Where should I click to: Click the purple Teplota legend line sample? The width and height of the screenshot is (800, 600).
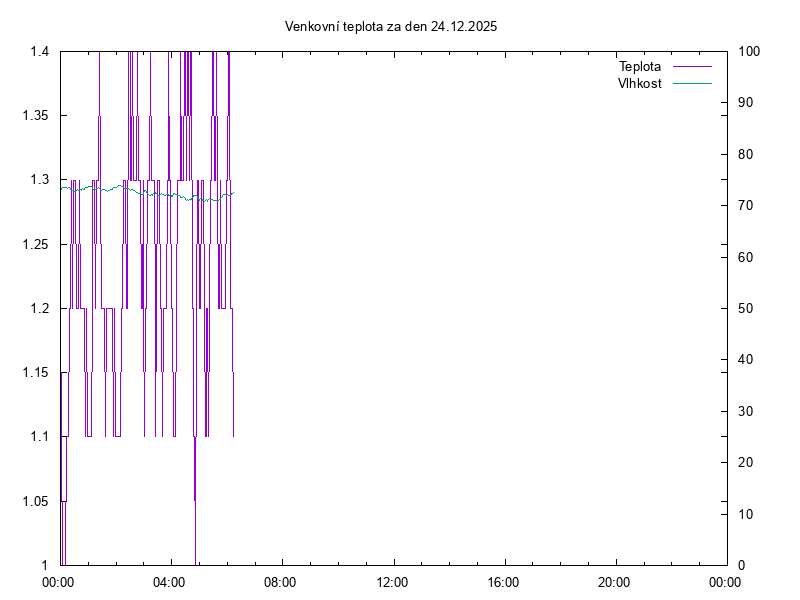[x=692, y=66]
